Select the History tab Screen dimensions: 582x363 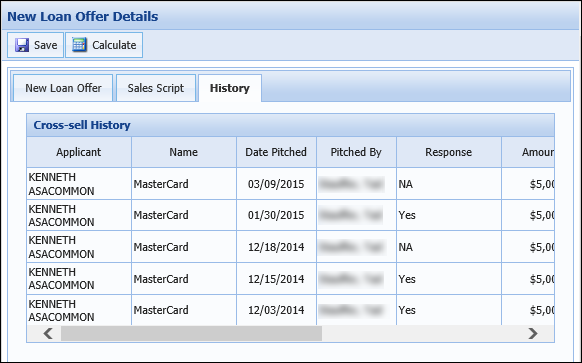click(230, 88)
